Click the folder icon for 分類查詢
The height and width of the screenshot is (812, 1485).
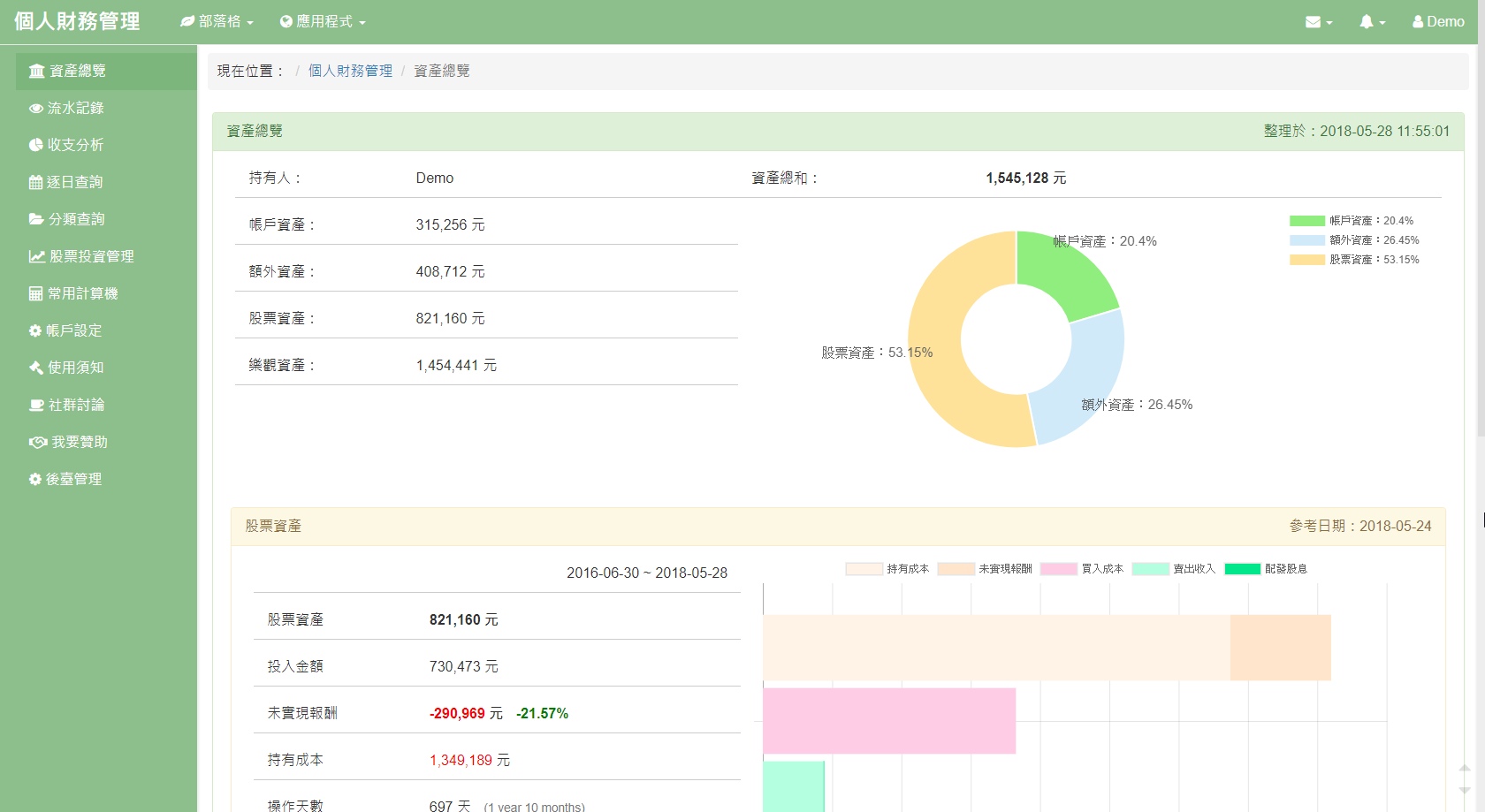tap(36, 219)
